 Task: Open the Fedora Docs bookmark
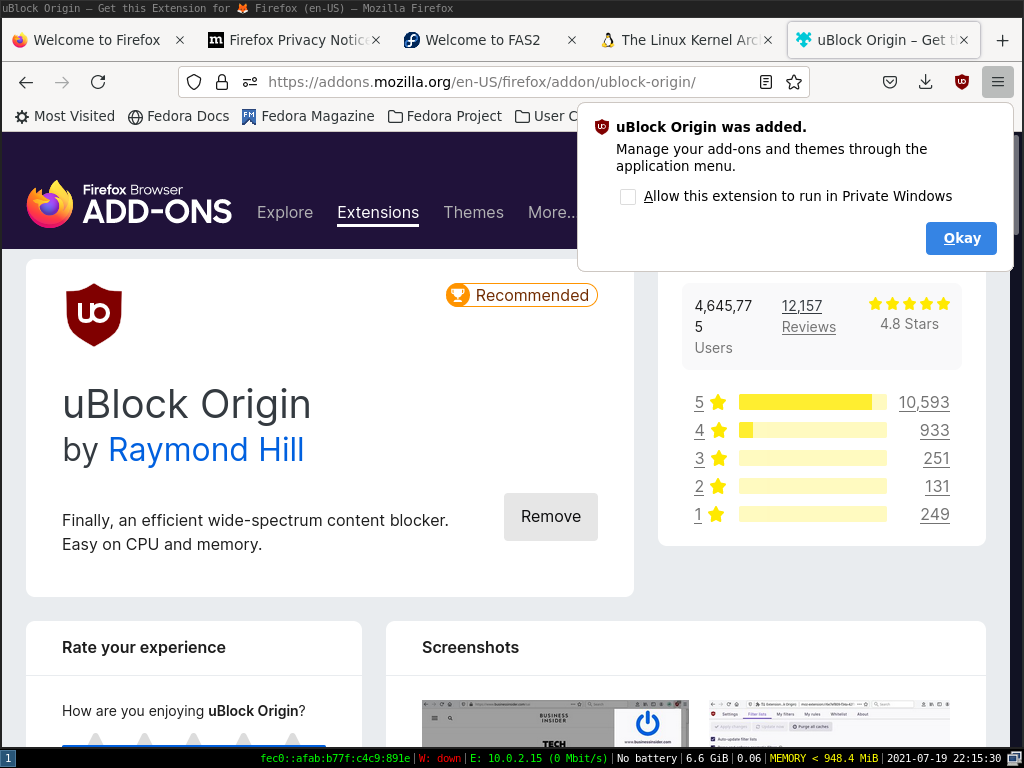[178, 116]
